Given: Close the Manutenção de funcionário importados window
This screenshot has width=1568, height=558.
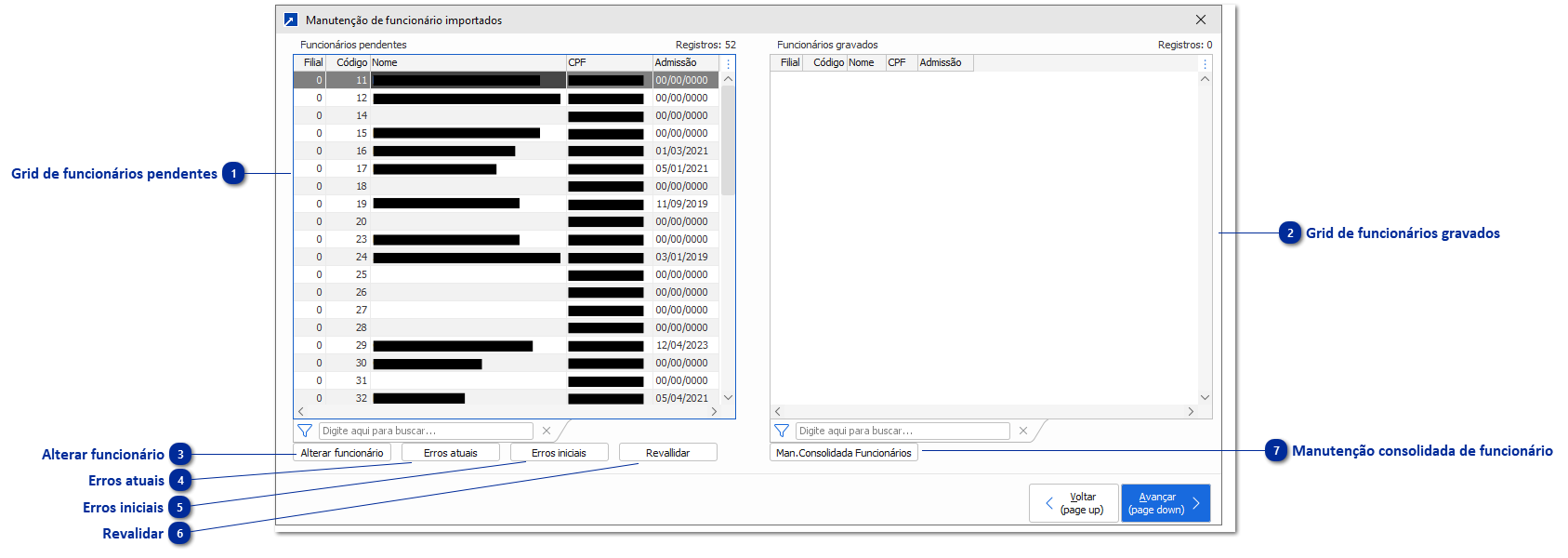Looking at the screenshot, I should 1201,20.
